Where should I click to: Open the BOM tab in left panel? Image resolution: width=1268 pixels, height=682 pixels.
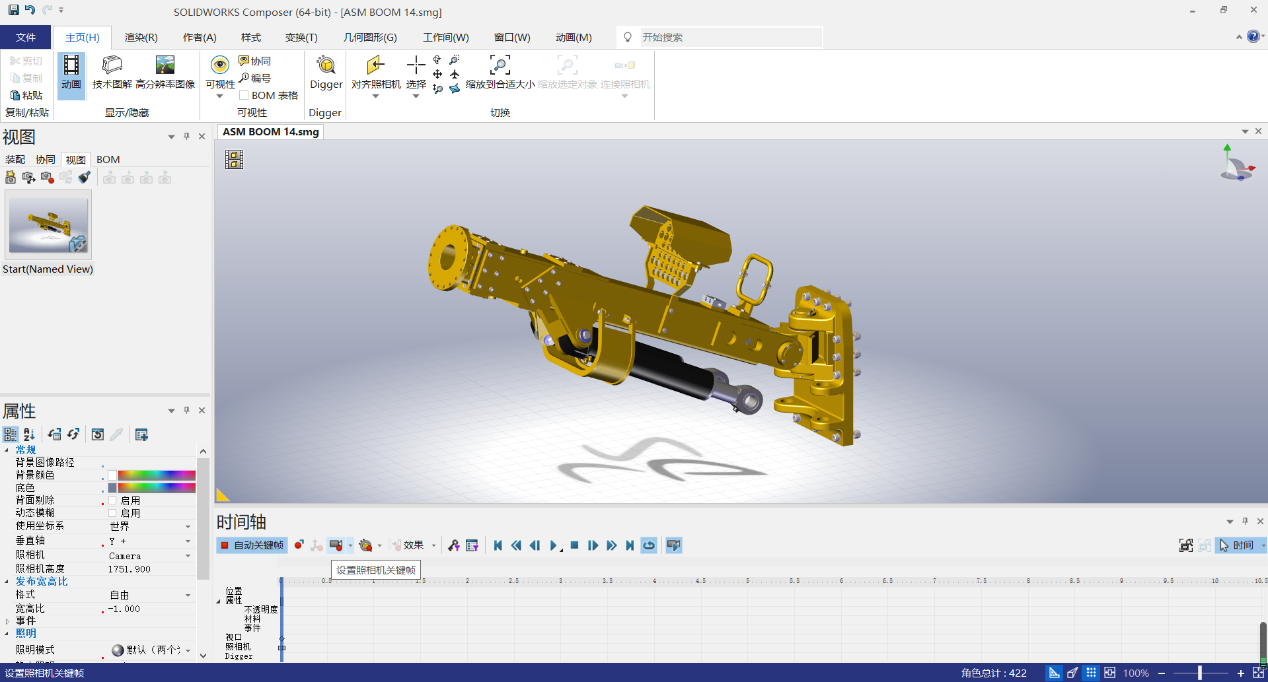(107, 159)
